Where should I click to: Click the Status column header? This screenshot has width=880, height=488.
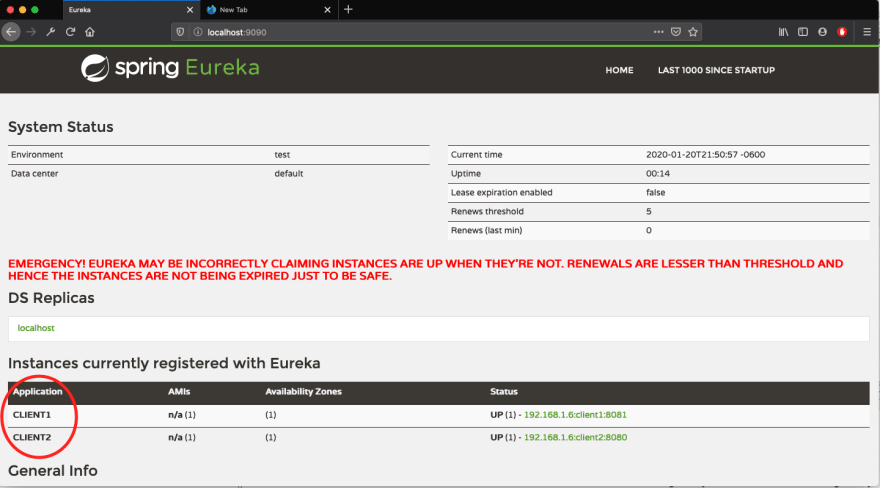coord(503,392)
